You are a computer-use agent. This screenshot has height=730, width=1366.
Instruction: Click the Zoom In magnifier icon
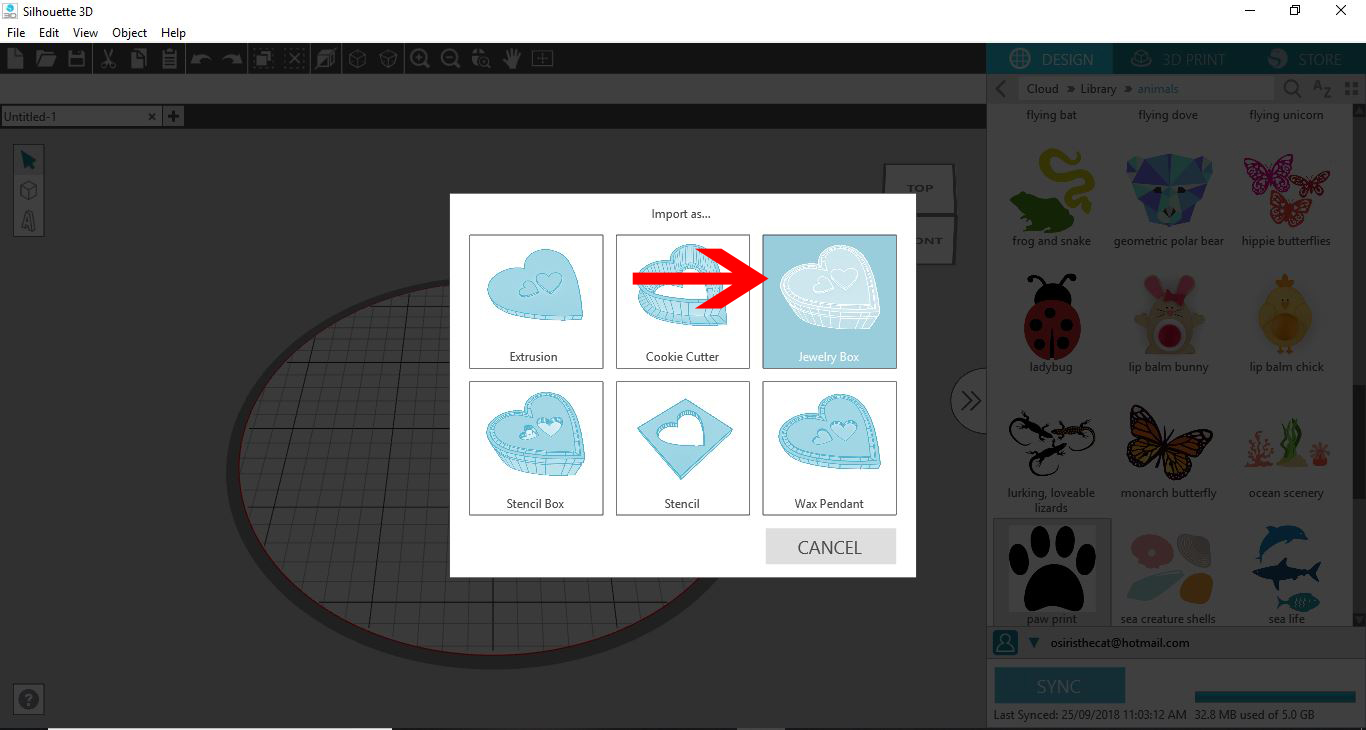click(x=420, y=59)
